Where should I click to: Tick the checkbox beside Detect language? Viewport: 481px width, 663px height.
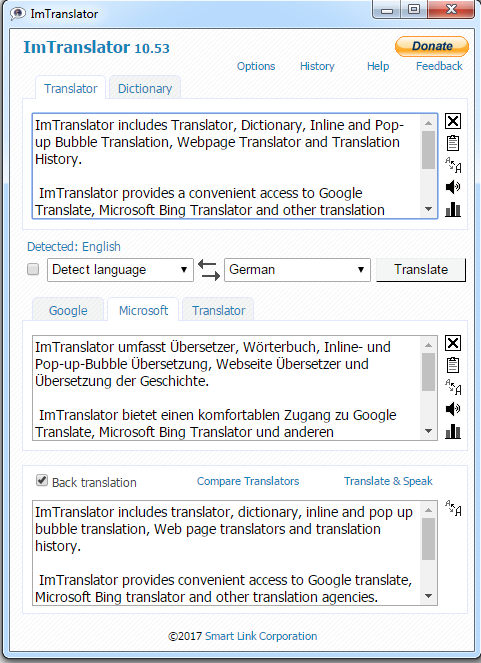pyautogui.click(x=33, y=269)
